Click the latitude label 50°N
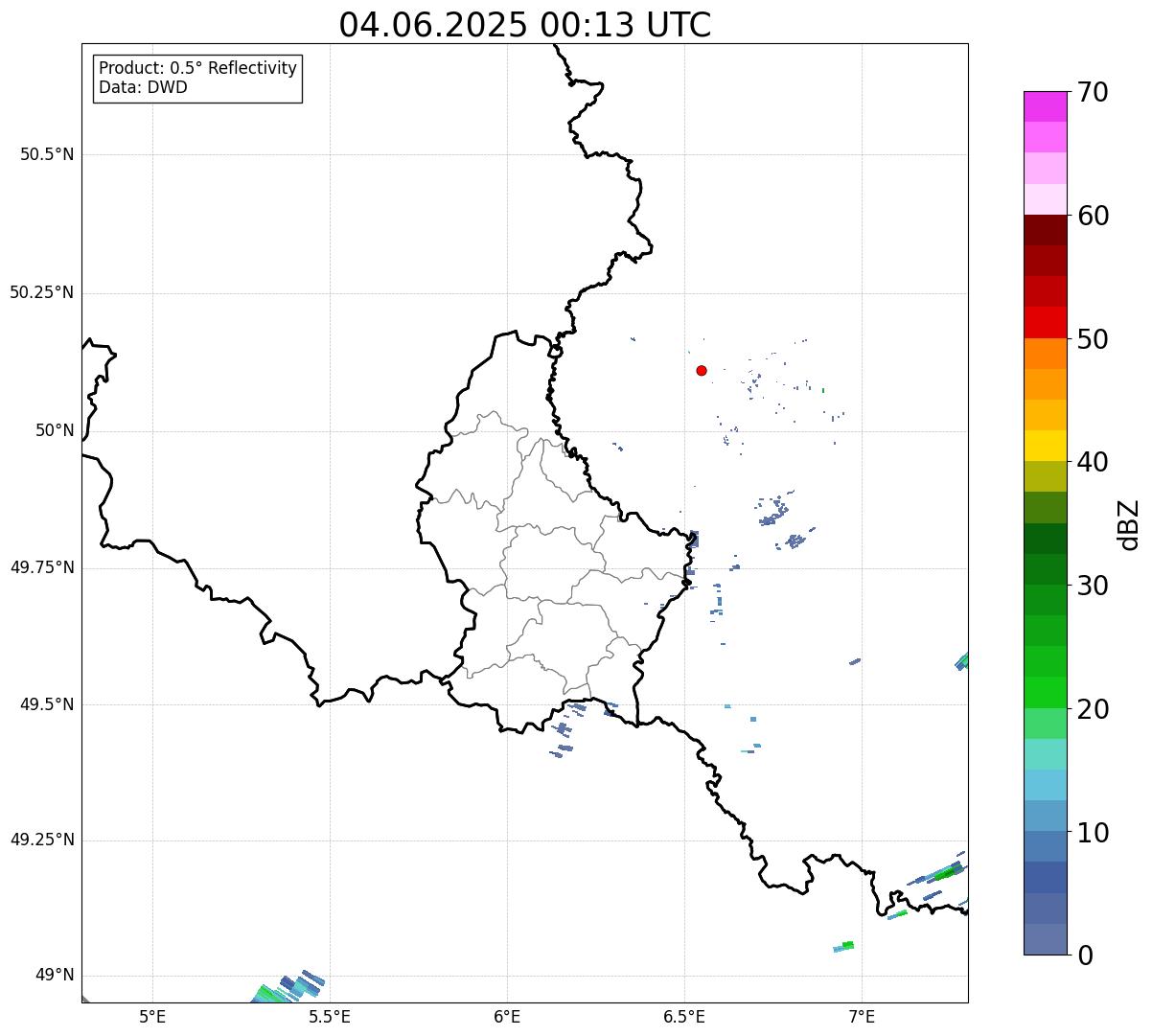The width and height of the screenshot is (1152, 1036). click(55, 431)
